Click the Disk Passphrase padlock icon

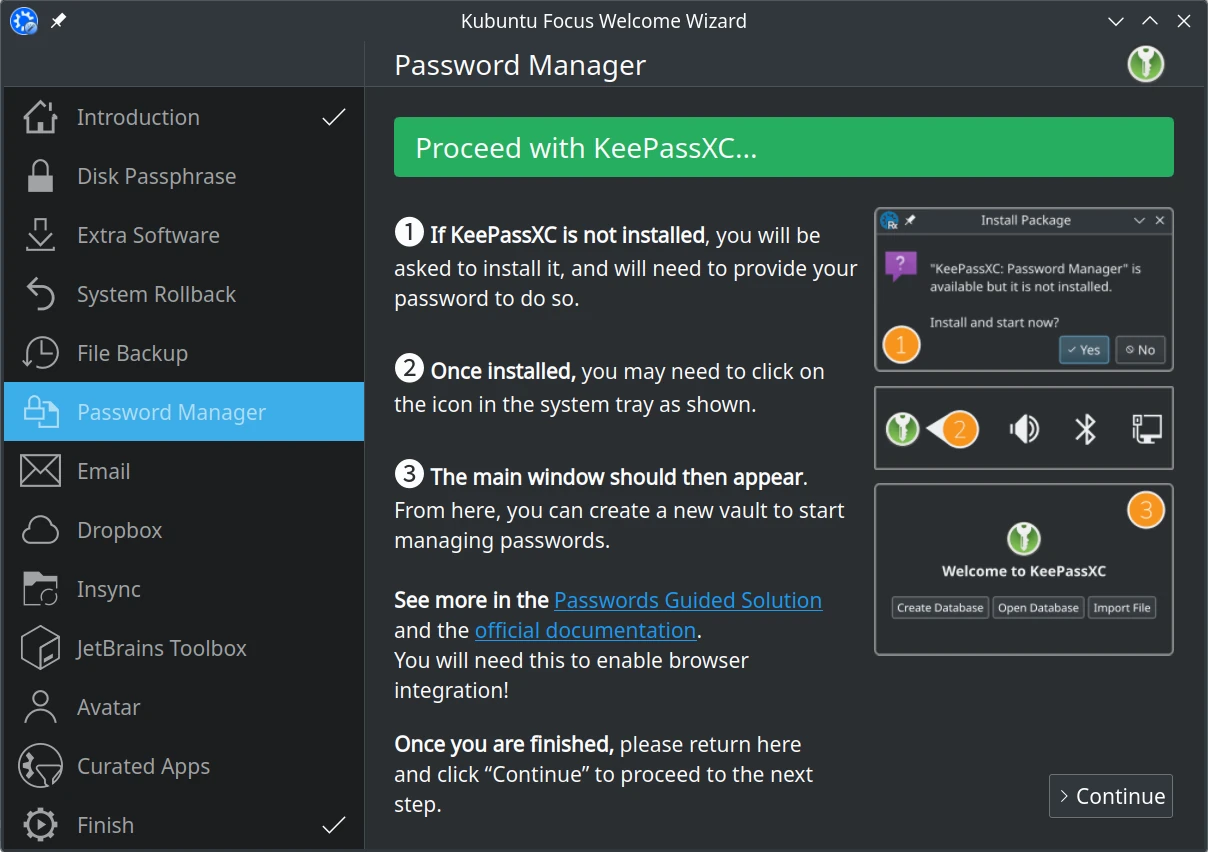(40, 177)
